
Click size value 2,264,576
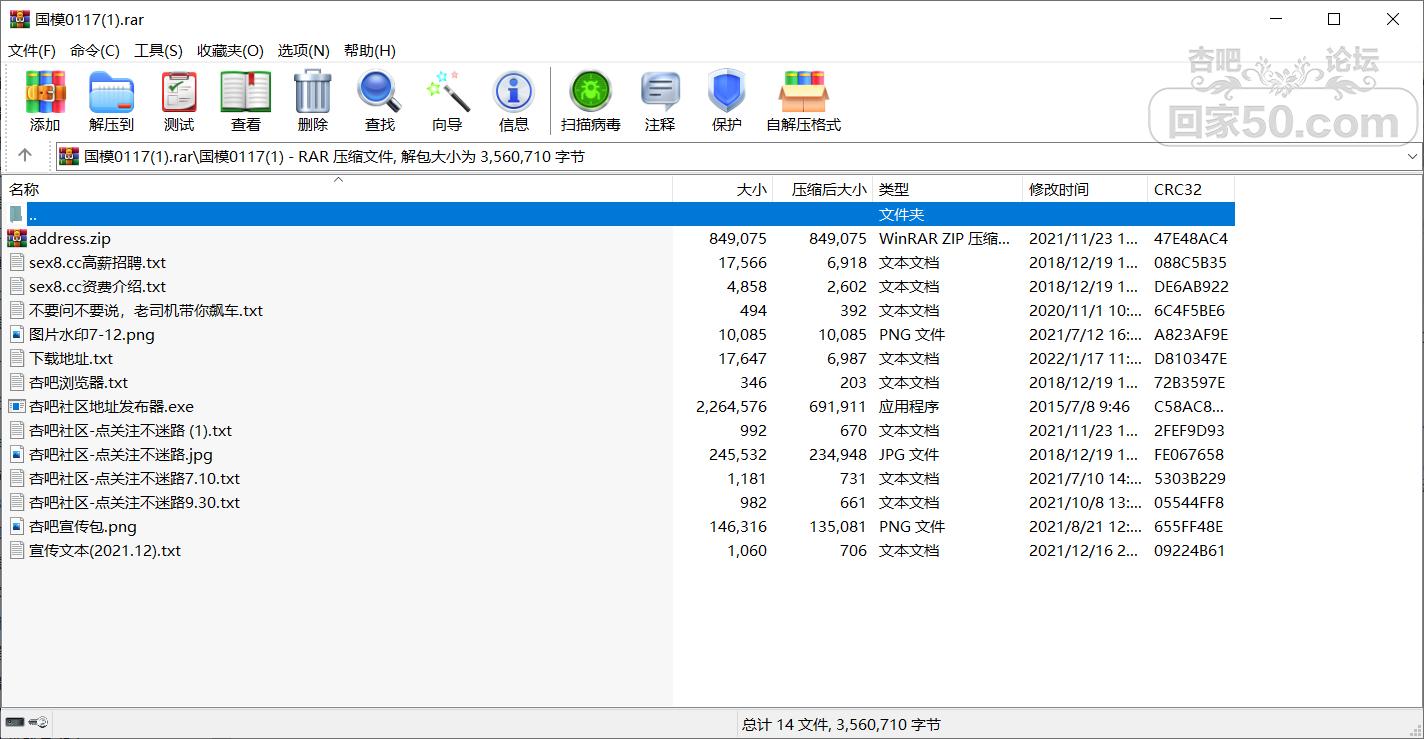click(731, 406)
